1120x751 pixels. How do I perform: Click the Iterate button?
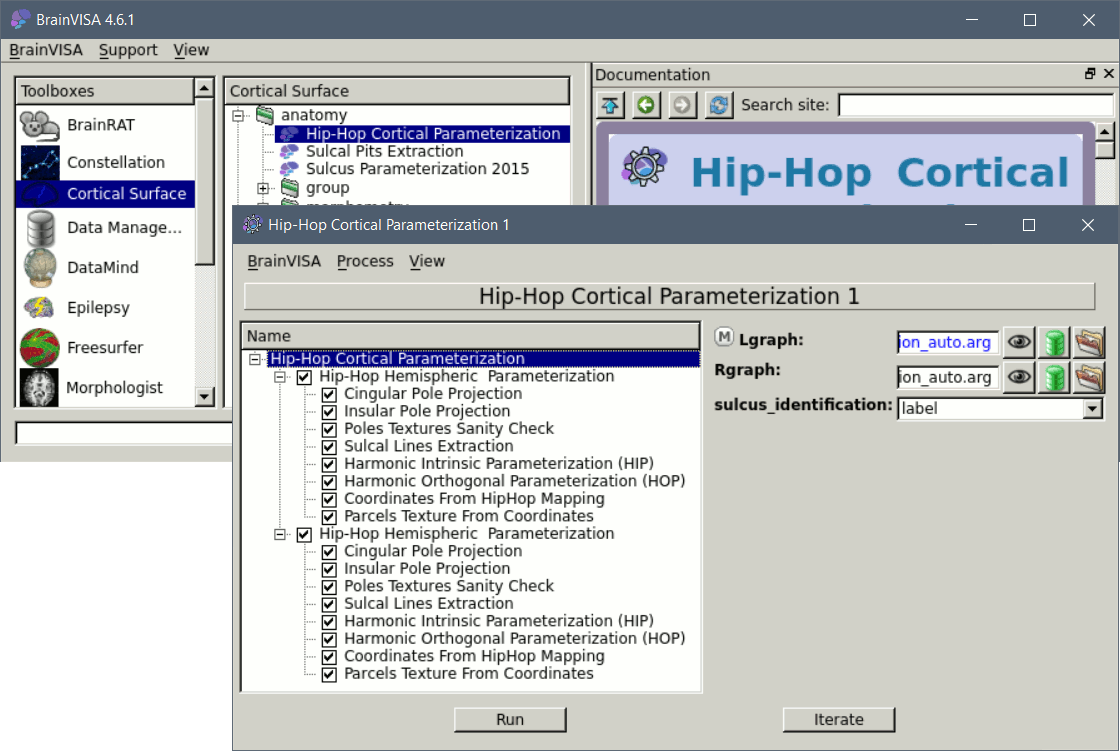pos(838,719)
